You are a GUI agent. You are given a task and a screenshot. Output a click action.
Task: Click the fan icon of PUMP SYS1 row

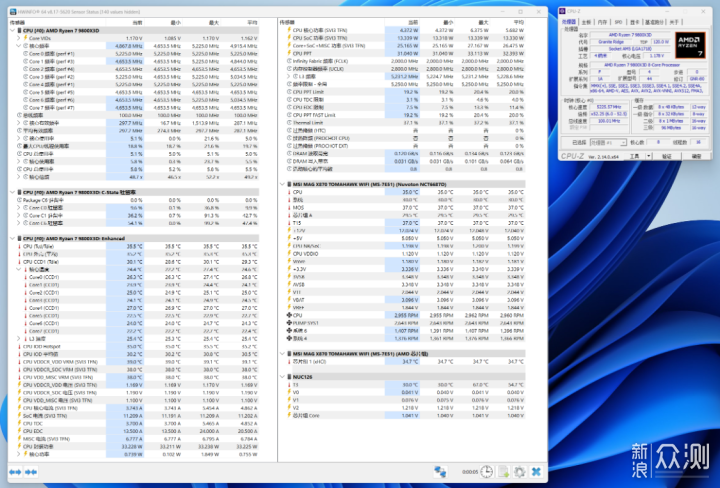tap(289, 323)
